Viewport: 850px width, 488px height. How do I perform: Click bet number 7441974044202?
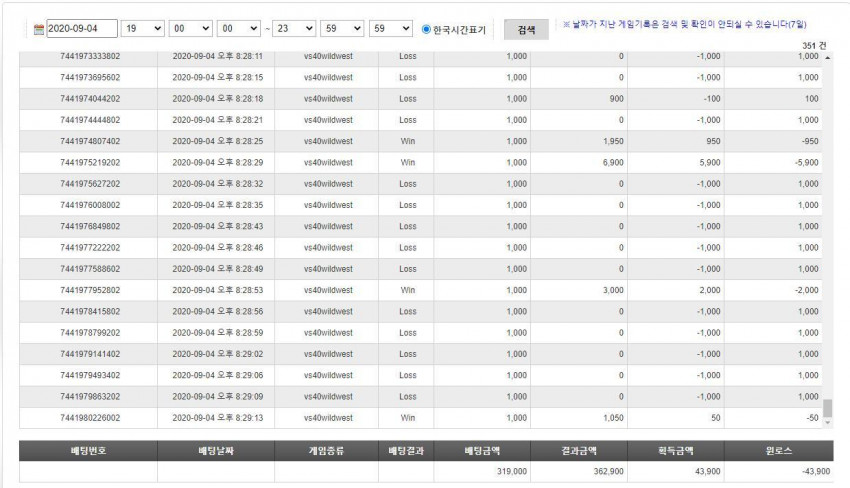tap(90, 99)
